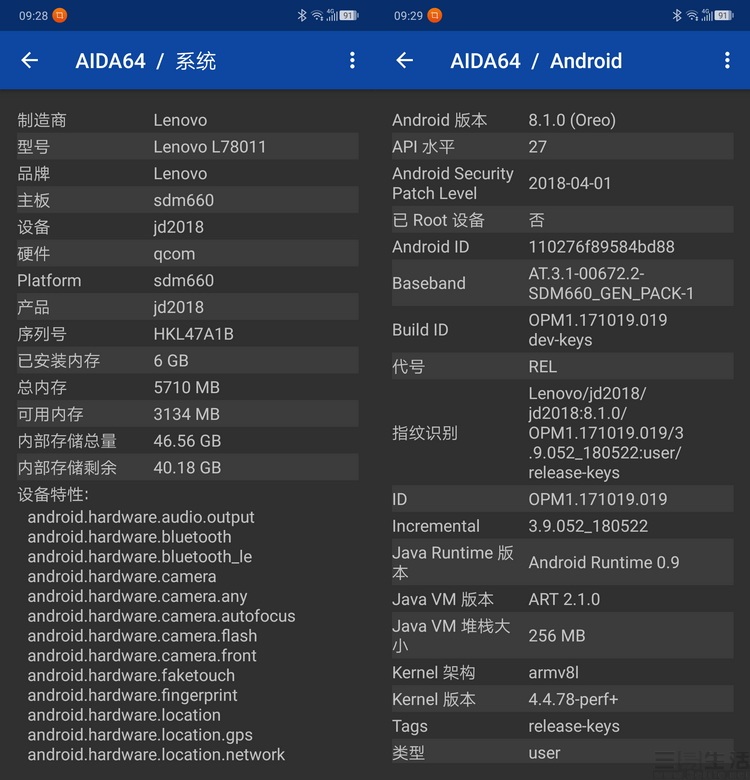
Task: Tap orange notification icon beside 09:29
Action: pos(435,15)
